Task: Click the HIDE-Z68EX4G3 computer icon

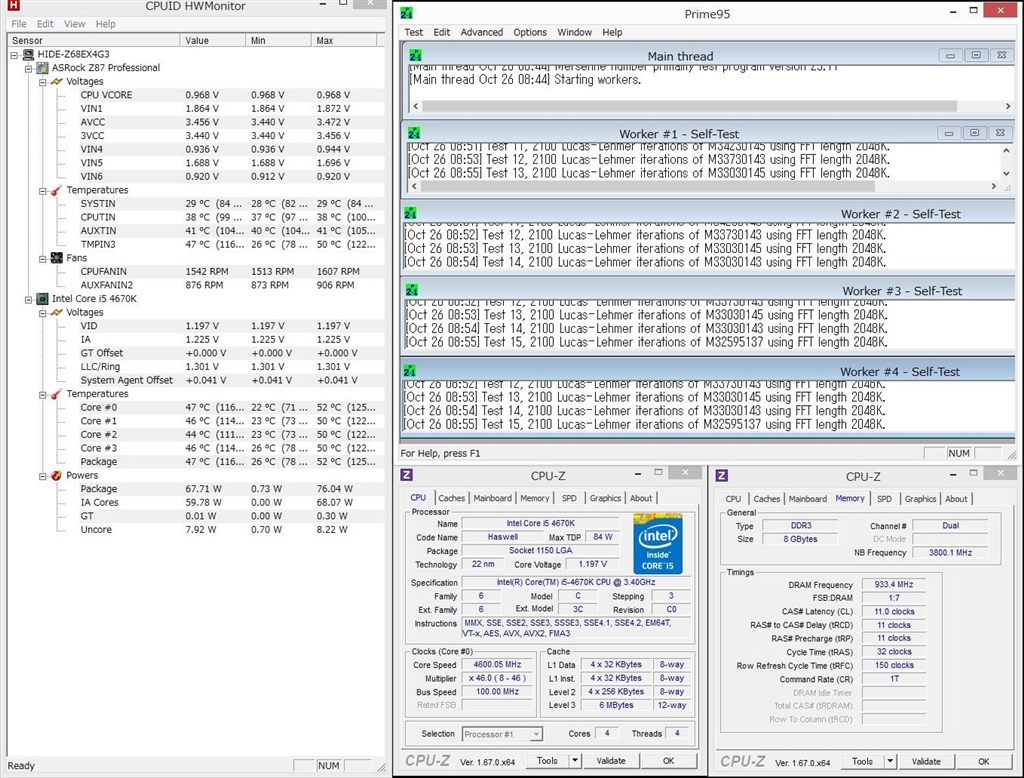Action: point(29,54)
